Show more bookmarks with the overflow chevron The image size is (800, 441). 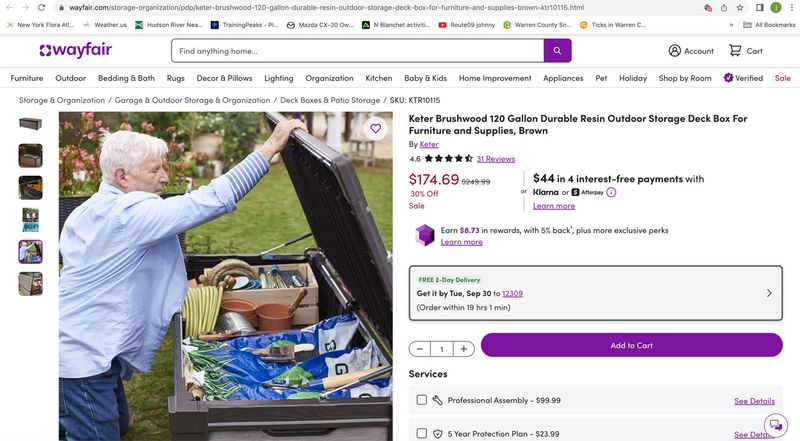(731, 24)
